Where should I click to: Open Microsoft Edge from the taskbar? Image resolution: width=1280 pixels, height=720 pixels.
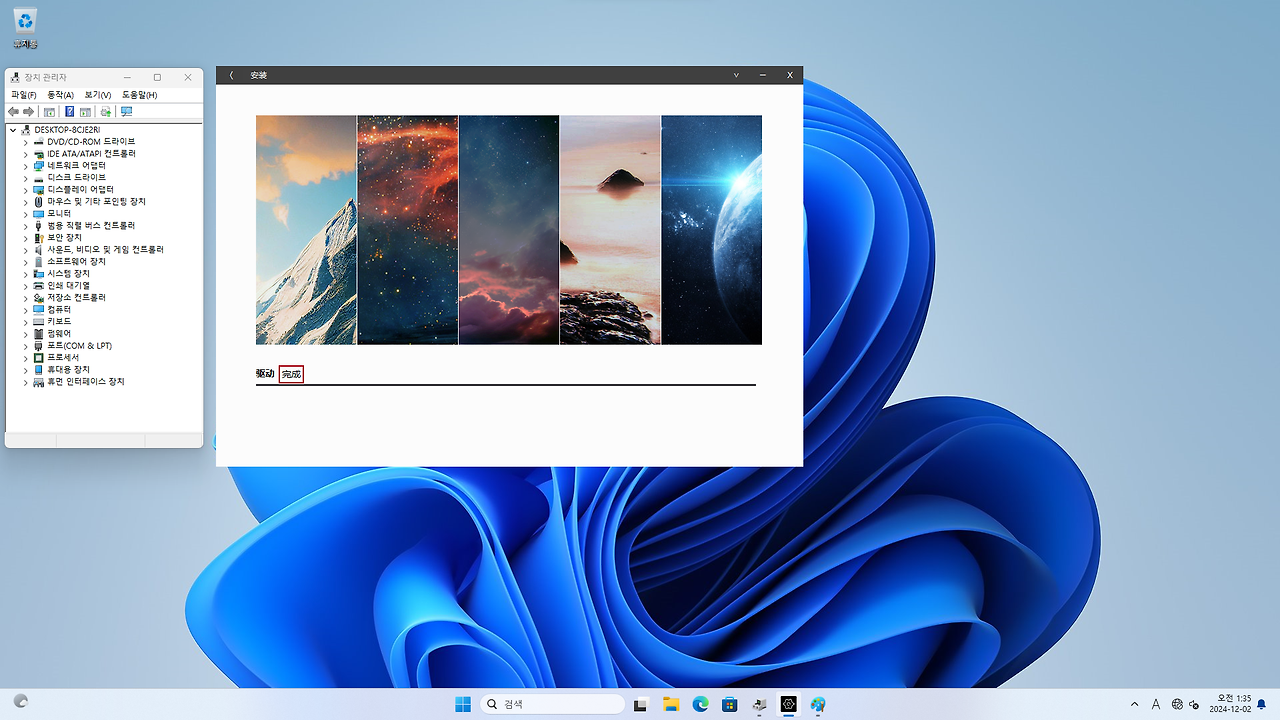[x=700, y=704]
